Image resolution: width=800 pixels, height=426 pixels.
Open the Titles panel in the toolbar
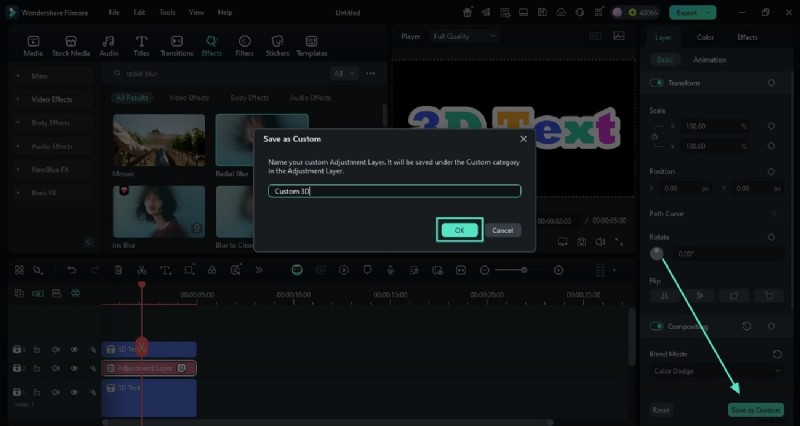[x=141, y=45]
